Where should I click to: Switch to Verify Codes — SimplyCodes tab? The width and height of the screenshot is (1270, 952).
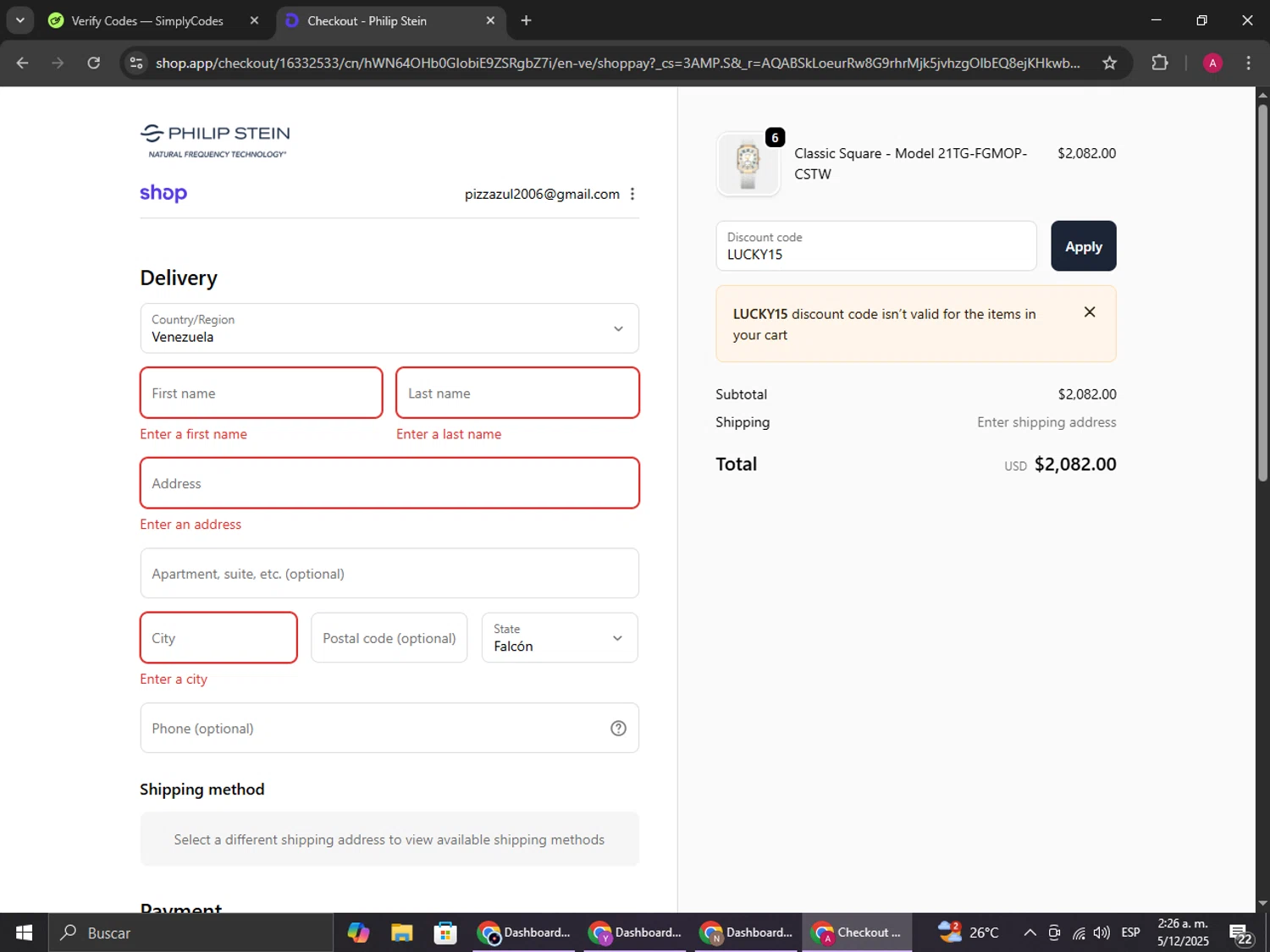146,20
